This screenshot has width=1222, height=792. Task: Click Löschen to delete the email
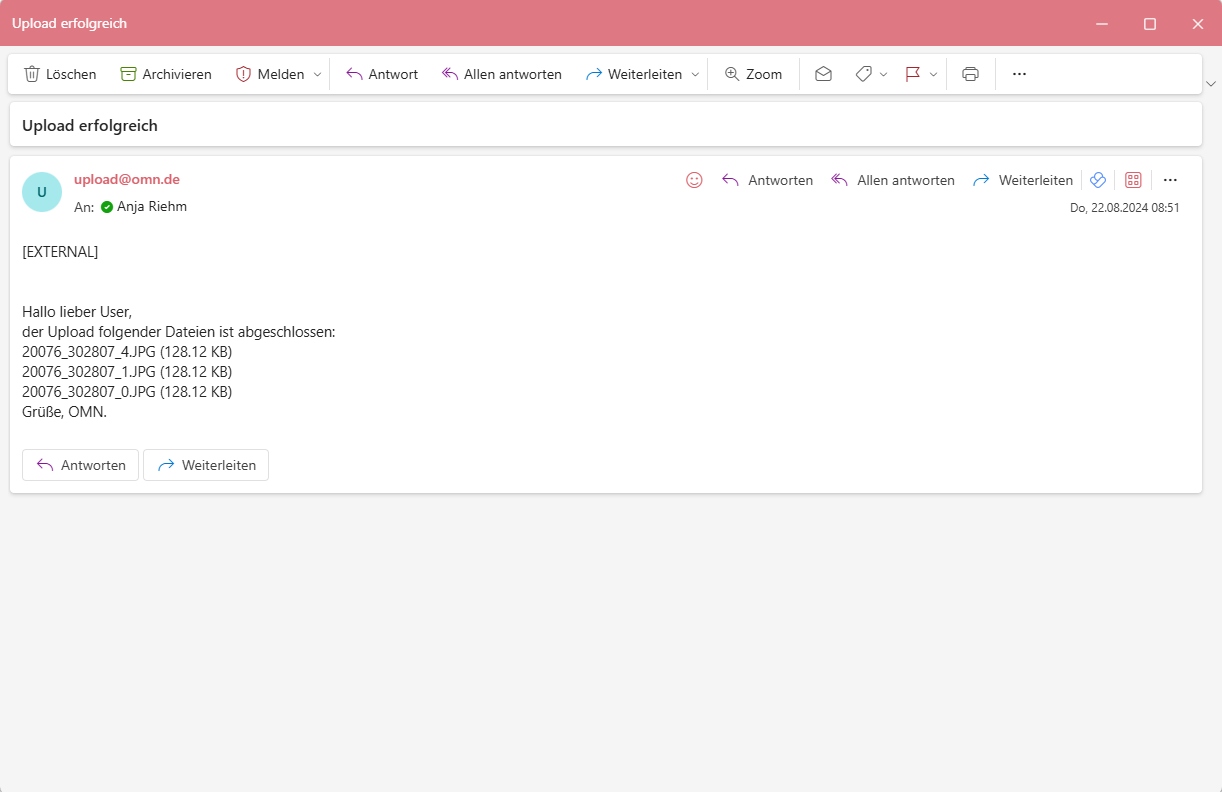click(59, 73)
